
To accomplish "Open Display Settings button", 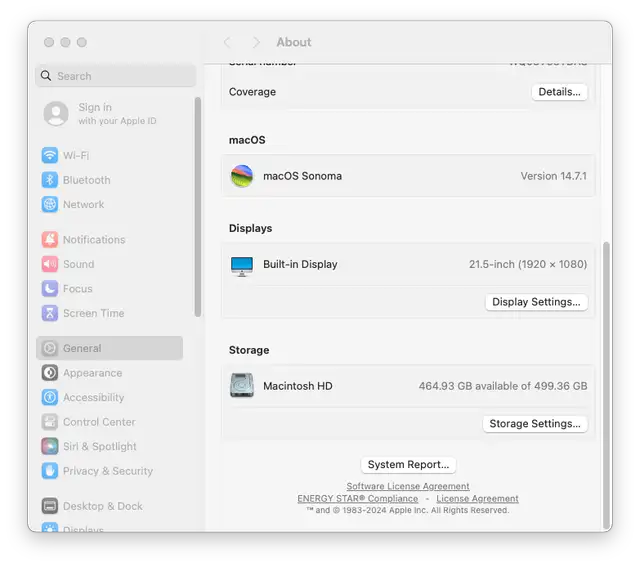I will (536, 302).
